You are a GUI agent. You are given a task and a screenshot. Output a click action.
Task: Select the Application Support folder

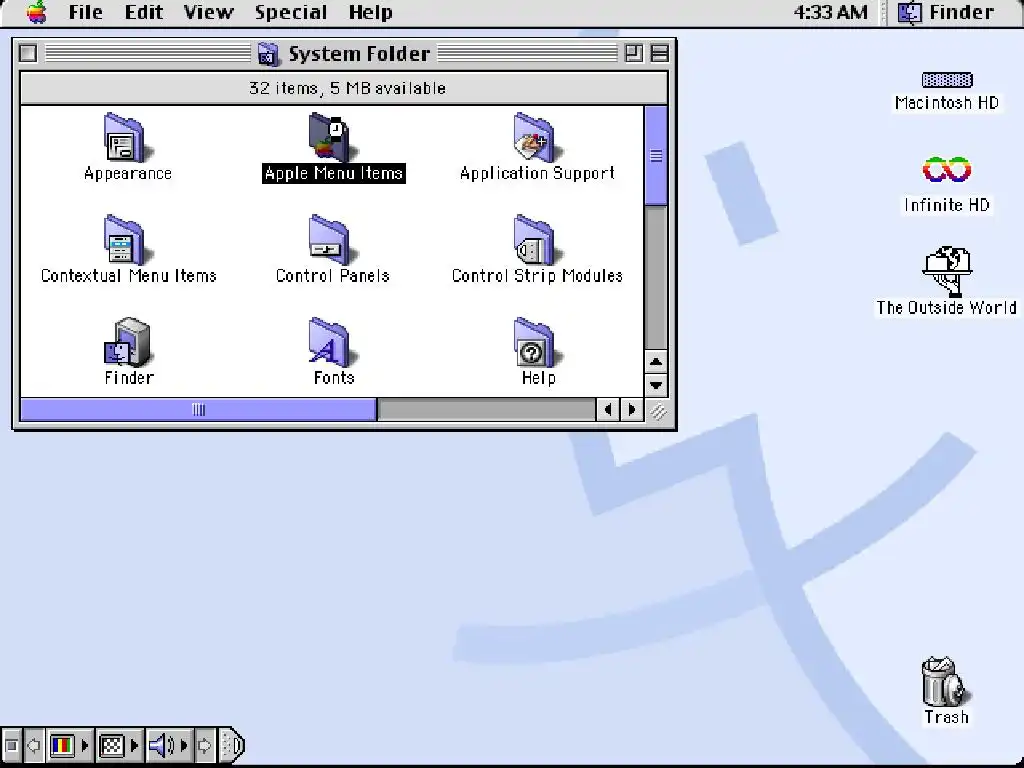tap(537, 138)
